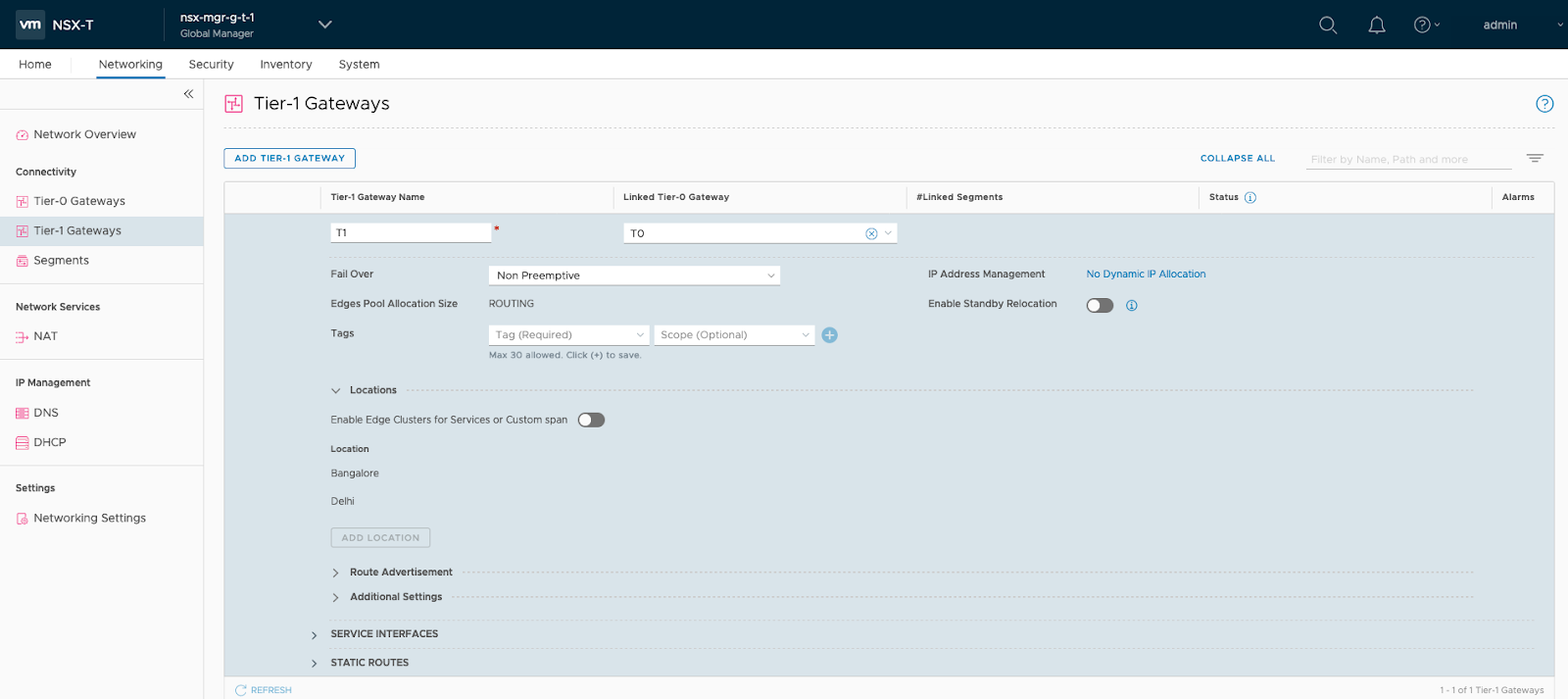This screenshot has height=699, width=1568.
Task: Enable Edge Clusters for Services toggle
Action: click(x=591, y=420)
